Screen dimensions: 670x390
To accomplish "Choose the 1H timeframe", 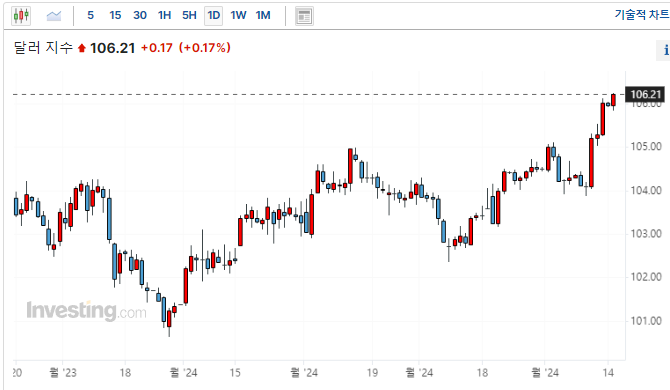I will (165, 15).
